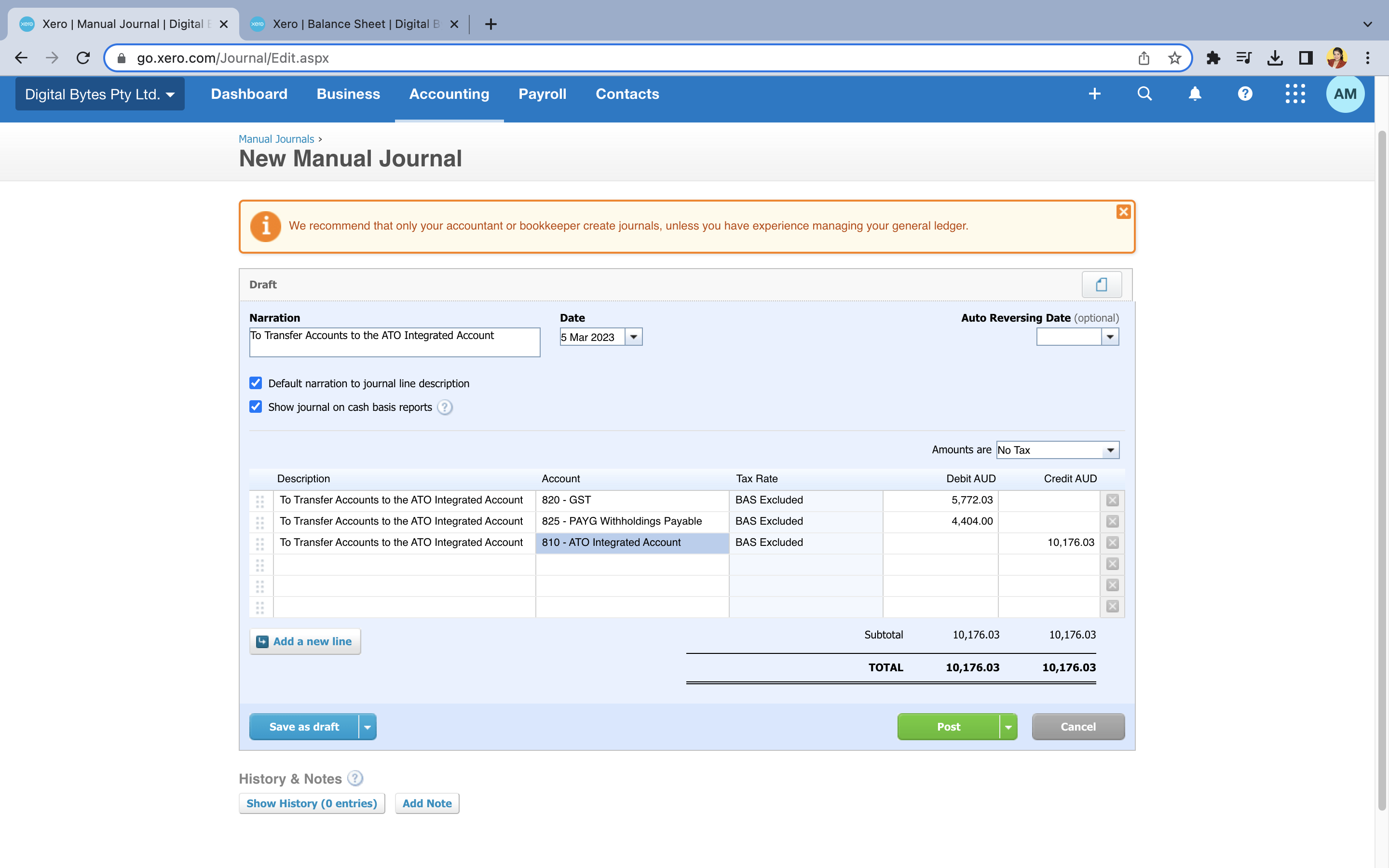
Task: Click into the Narration text field
Action: point(395,342)
